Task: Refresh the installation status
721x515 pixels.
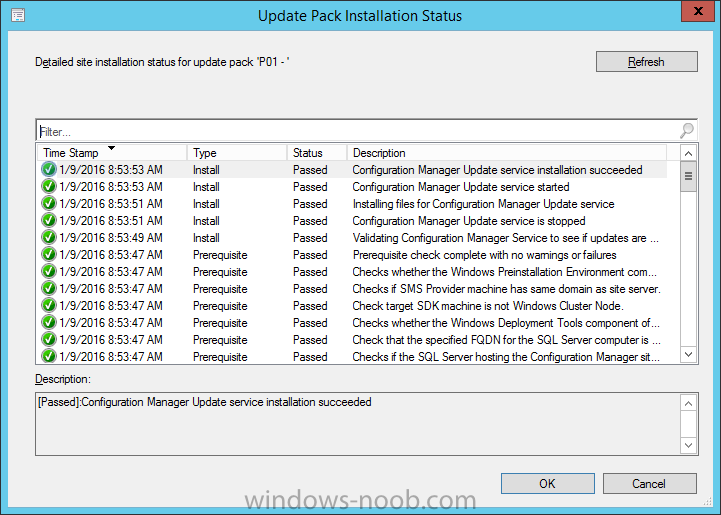Action: (647, 62)
